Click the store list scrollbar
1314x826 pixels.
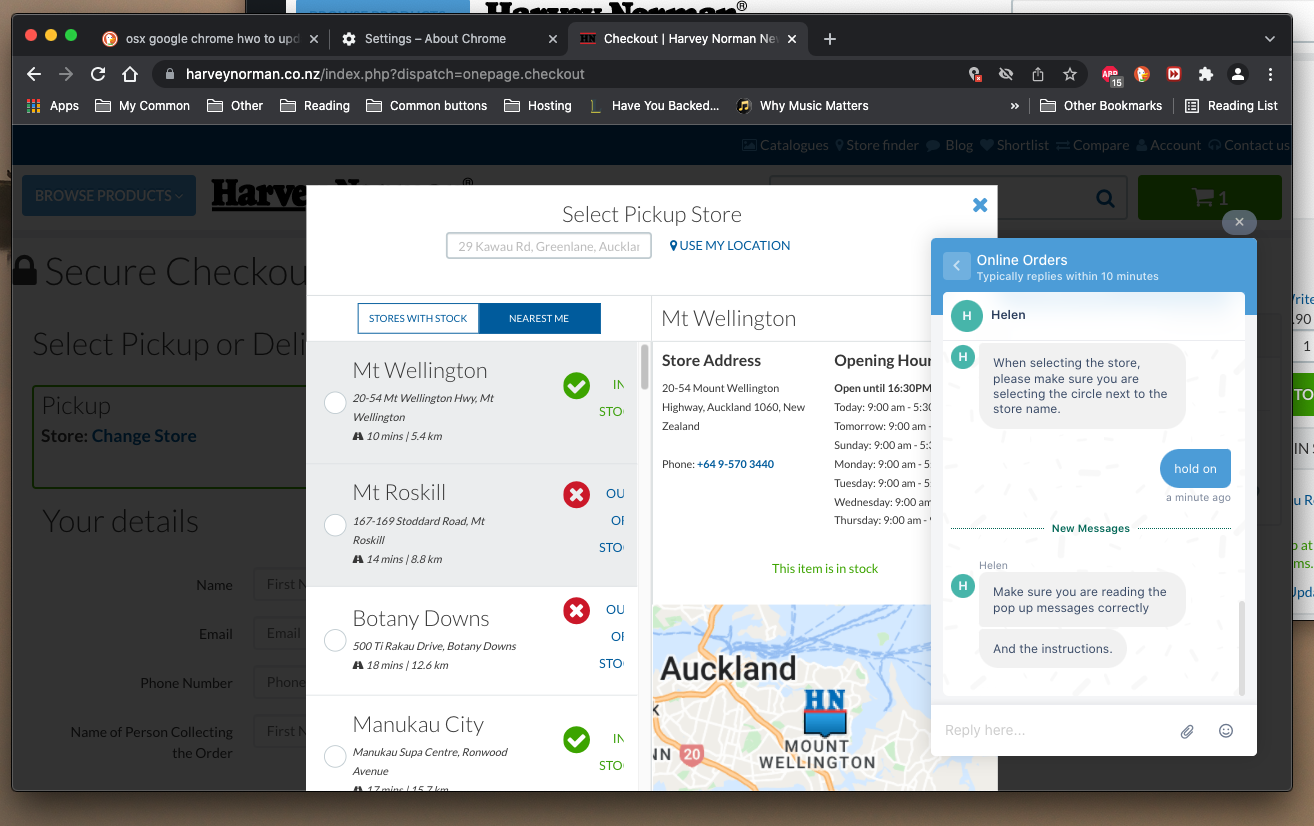click(x=644, y=367)
